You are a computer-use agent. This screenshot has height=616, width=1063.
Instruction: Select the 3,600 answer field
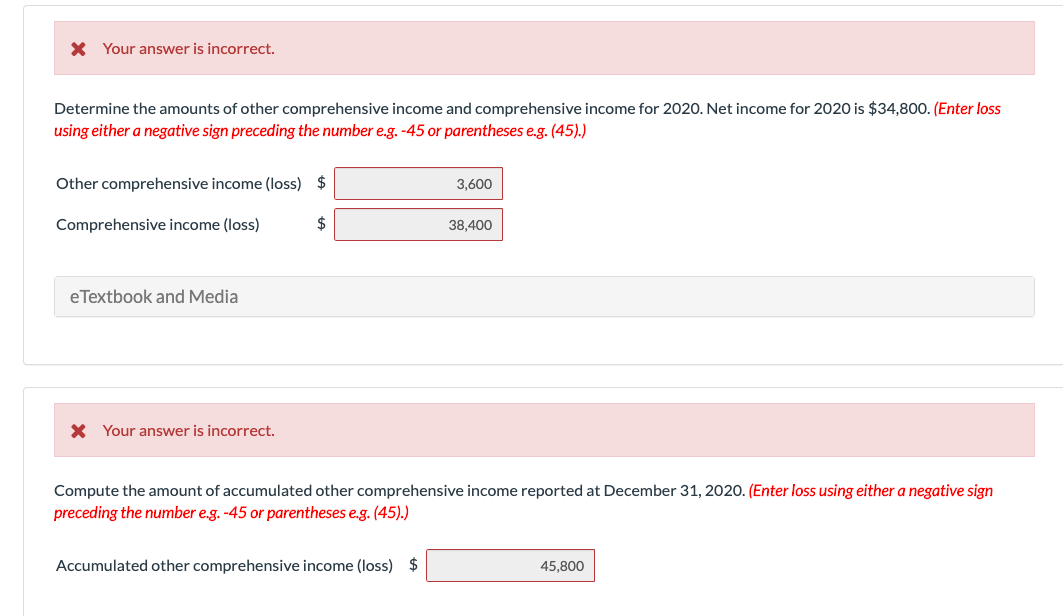click(x=418, y=183)
